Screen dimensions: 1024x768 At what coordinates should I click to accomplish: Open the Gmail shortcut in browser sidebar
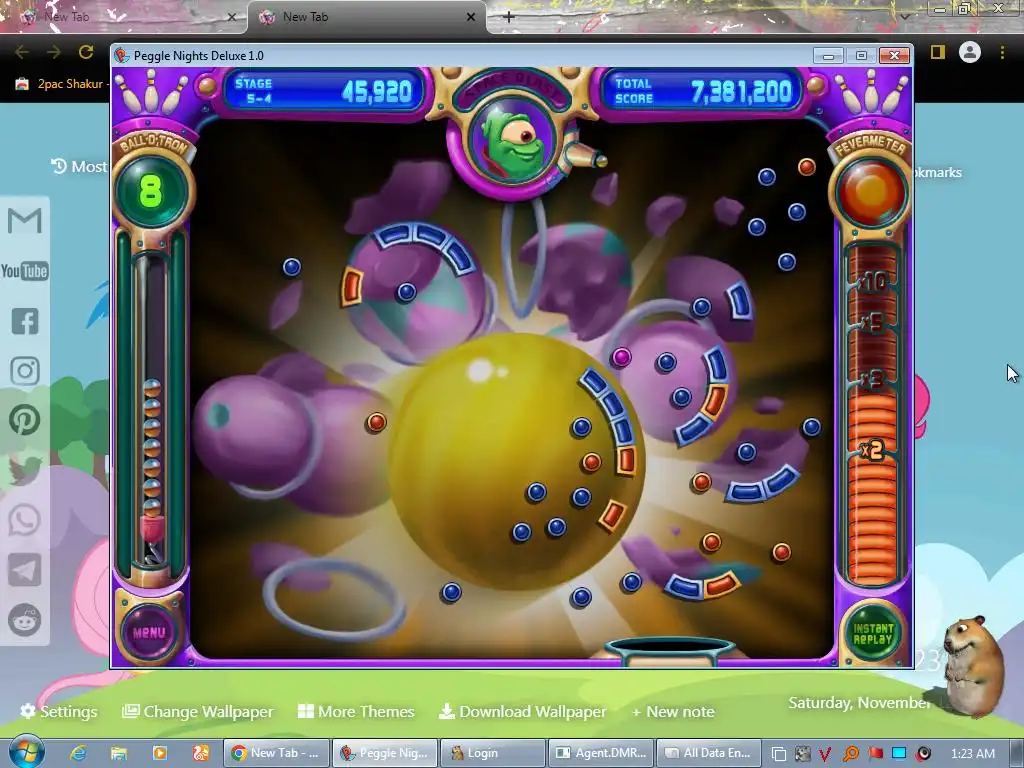(25, 221)
